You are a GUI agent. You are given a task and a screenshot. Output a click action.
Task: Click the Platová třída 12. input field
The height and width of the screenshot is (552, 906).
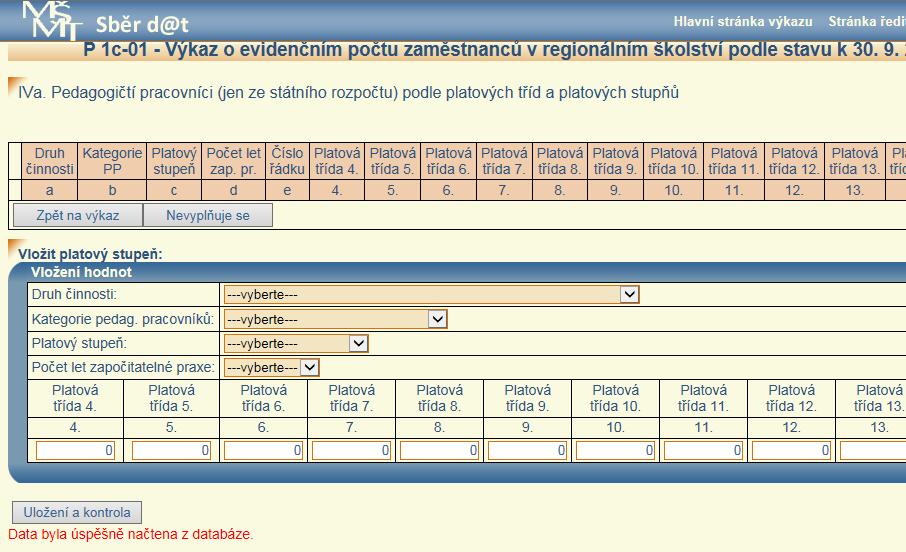[792, 450]
